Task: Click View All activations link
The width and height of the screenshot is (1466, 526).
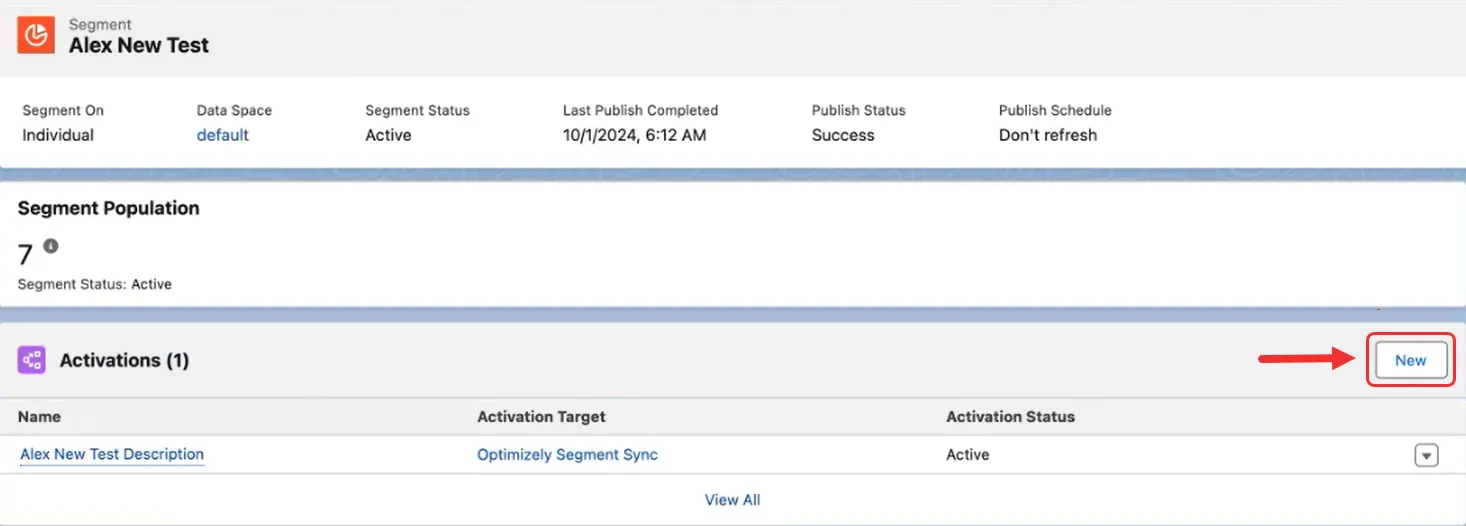Action: (x=733, y=500)
